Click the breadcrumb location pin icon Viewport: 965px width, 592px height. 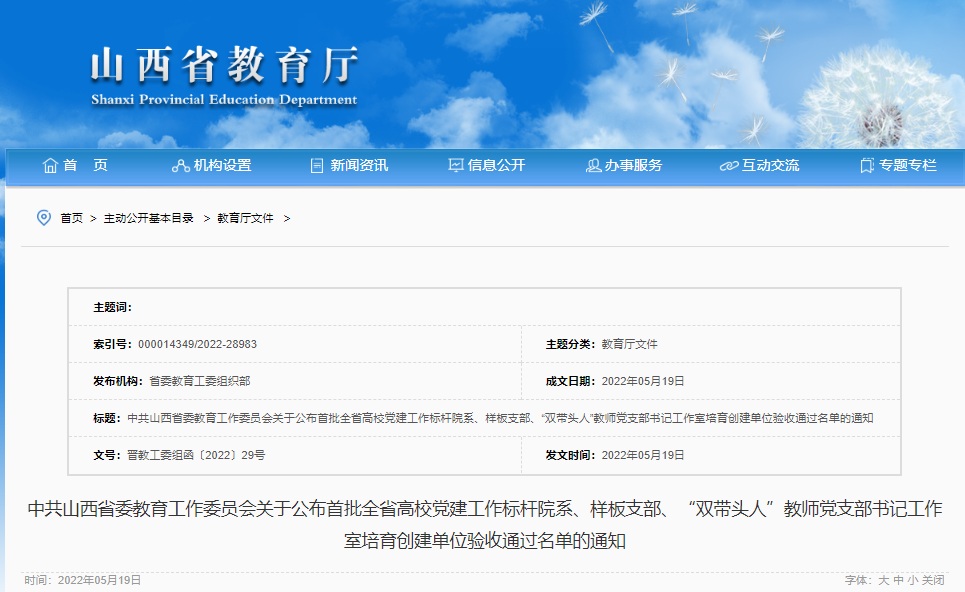coord(43,218)
